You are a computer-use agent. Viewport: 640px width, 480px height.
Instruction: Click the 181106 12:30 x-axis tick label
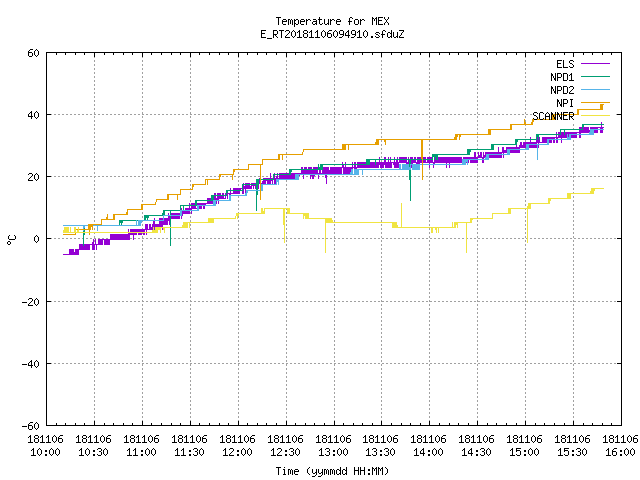pos(285,446)
